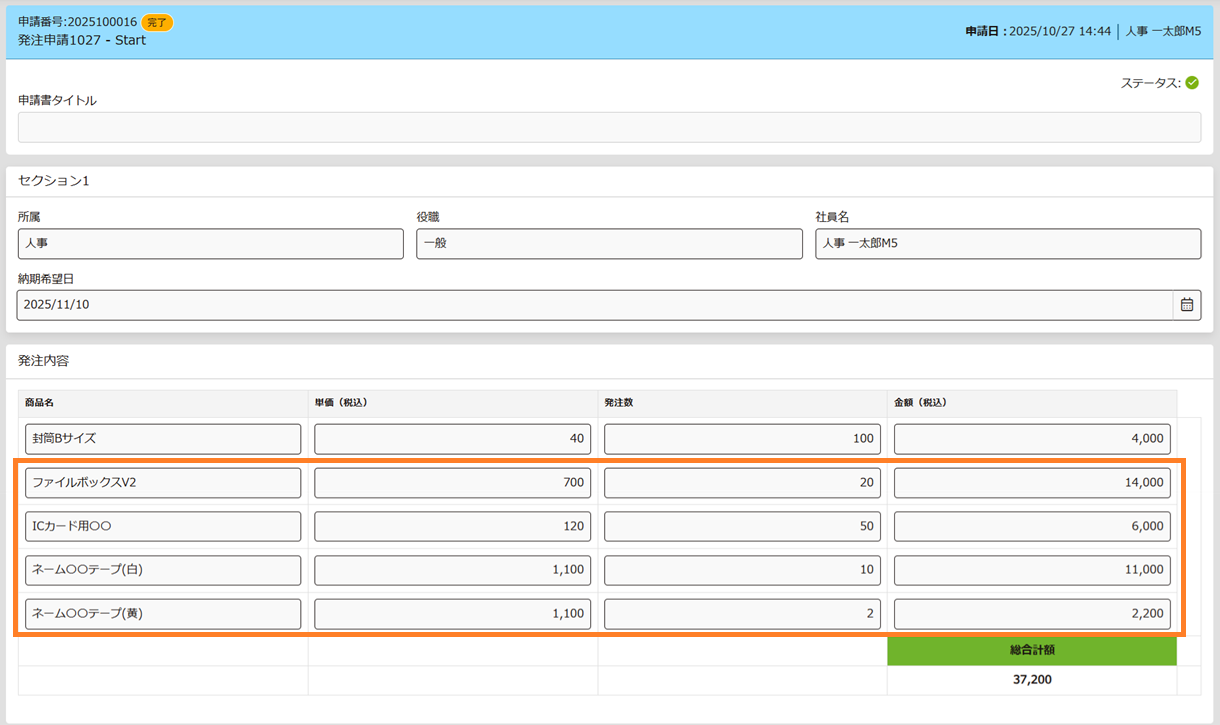Click the order quantity field showing 50

click(742, 527)
